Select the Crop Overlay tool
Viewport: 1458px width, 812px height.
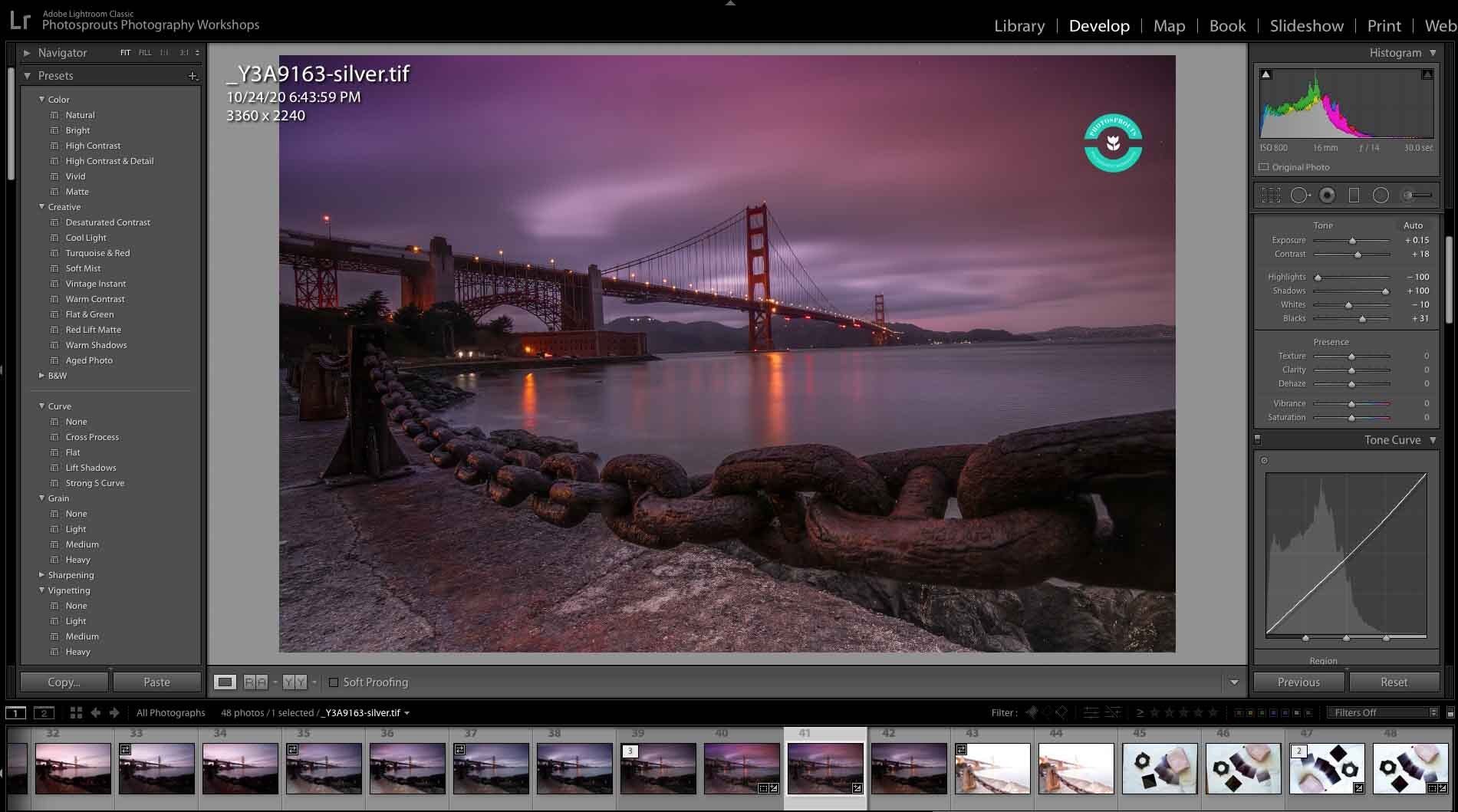pyautogui.click(x=1271, y=196)
